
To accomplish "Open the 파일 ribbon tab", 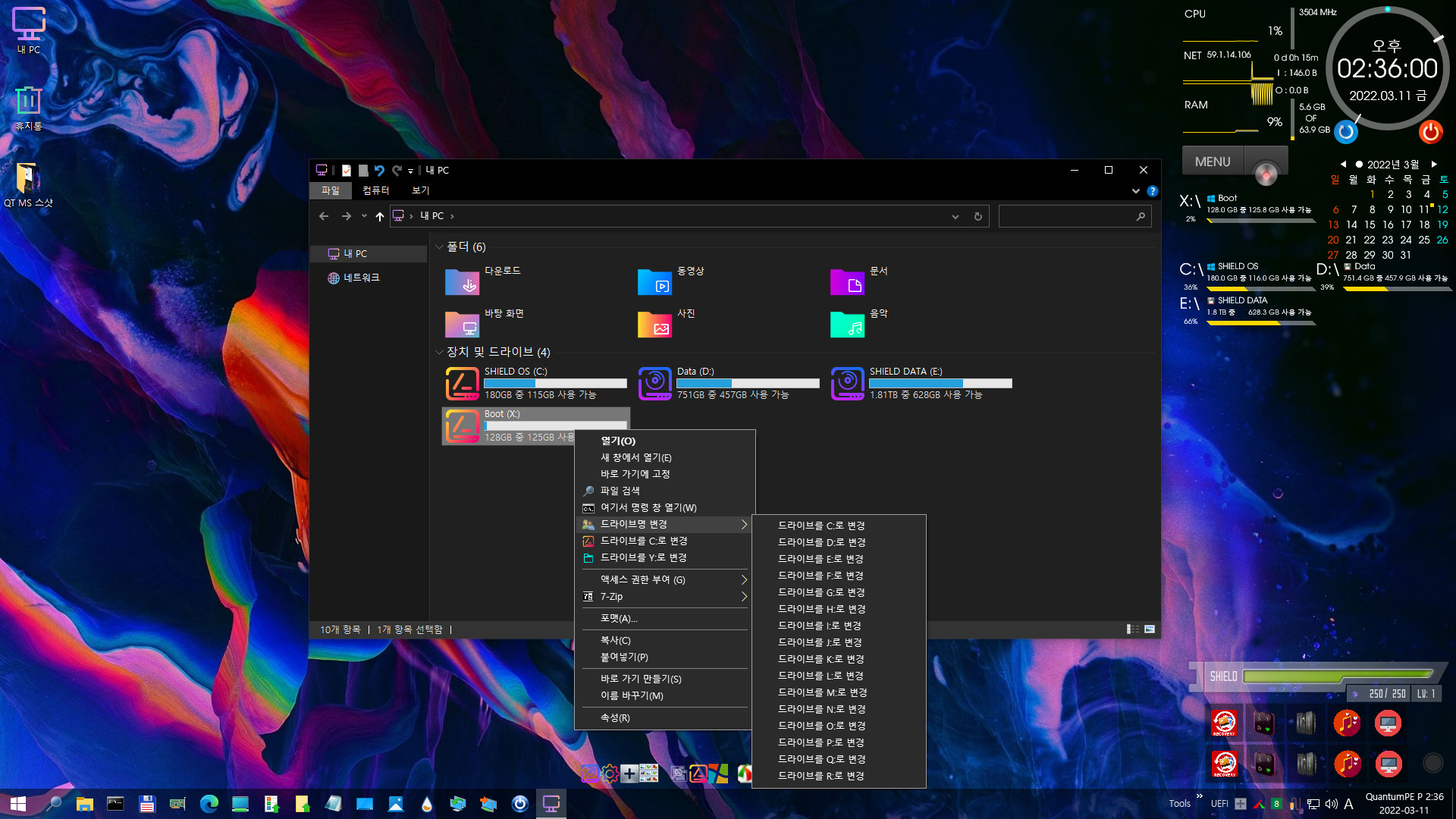I will (x=331, y=190).
